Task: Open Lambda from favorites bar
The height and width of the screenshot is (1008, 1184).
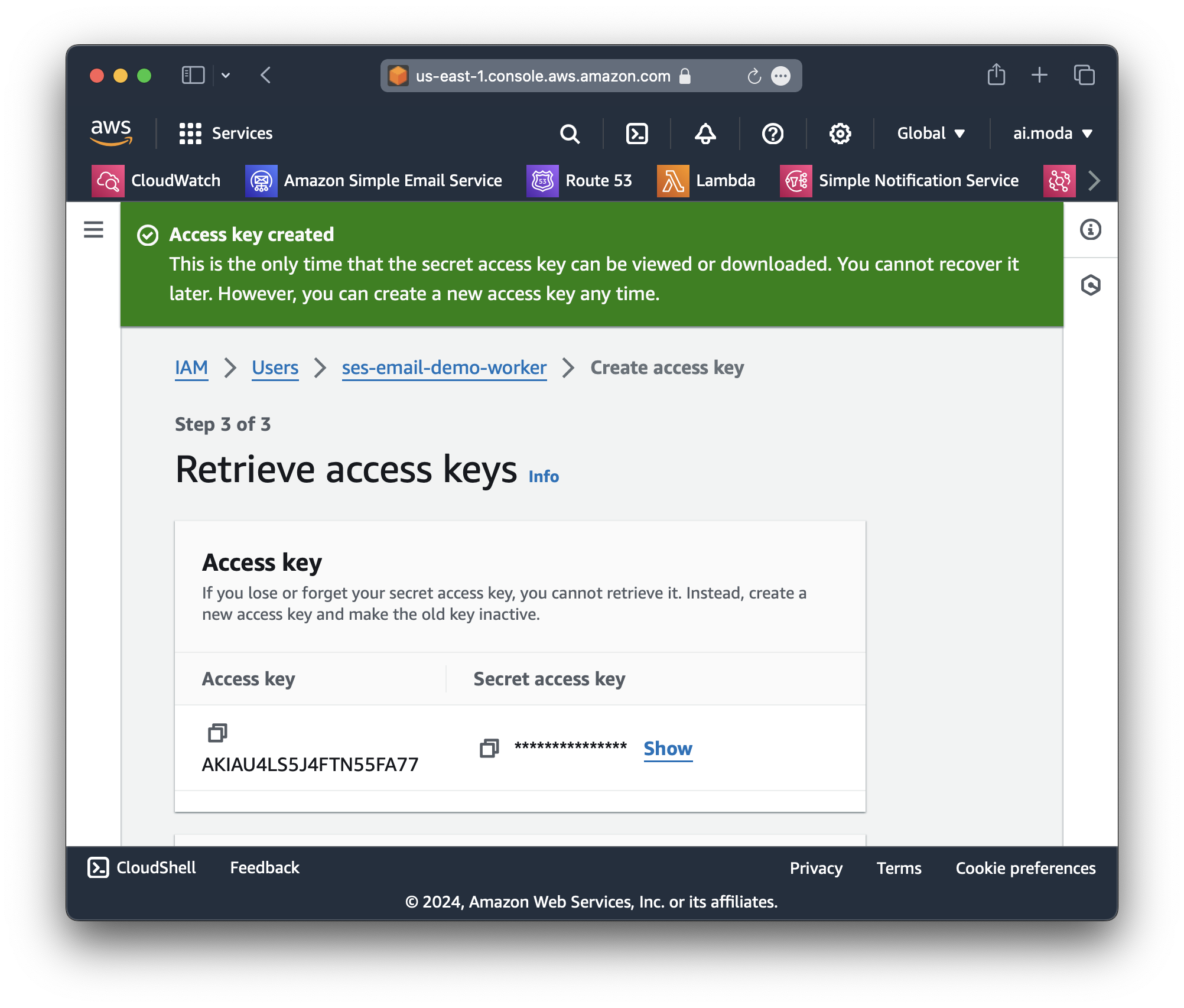Action: (x=706, y=181)
